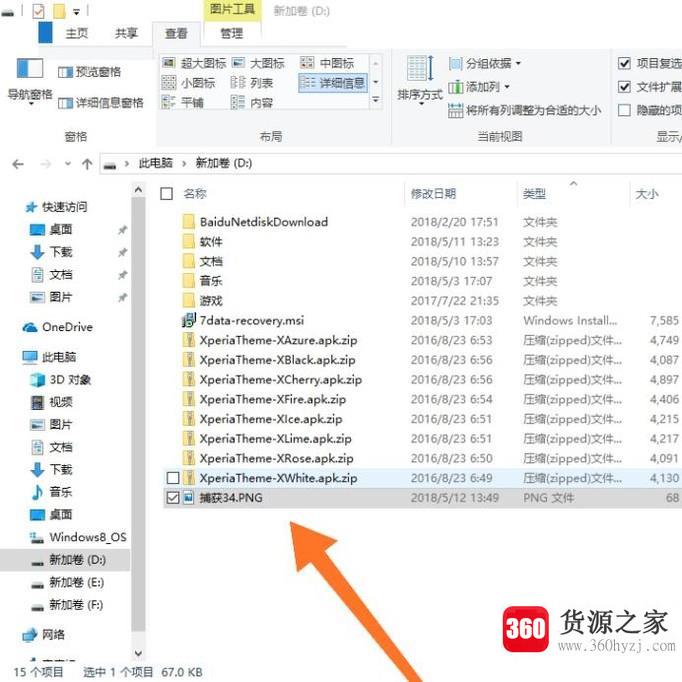
Task: Sort by the Type (类型) column
Action: pyautogui.click(x=534, y=194)
